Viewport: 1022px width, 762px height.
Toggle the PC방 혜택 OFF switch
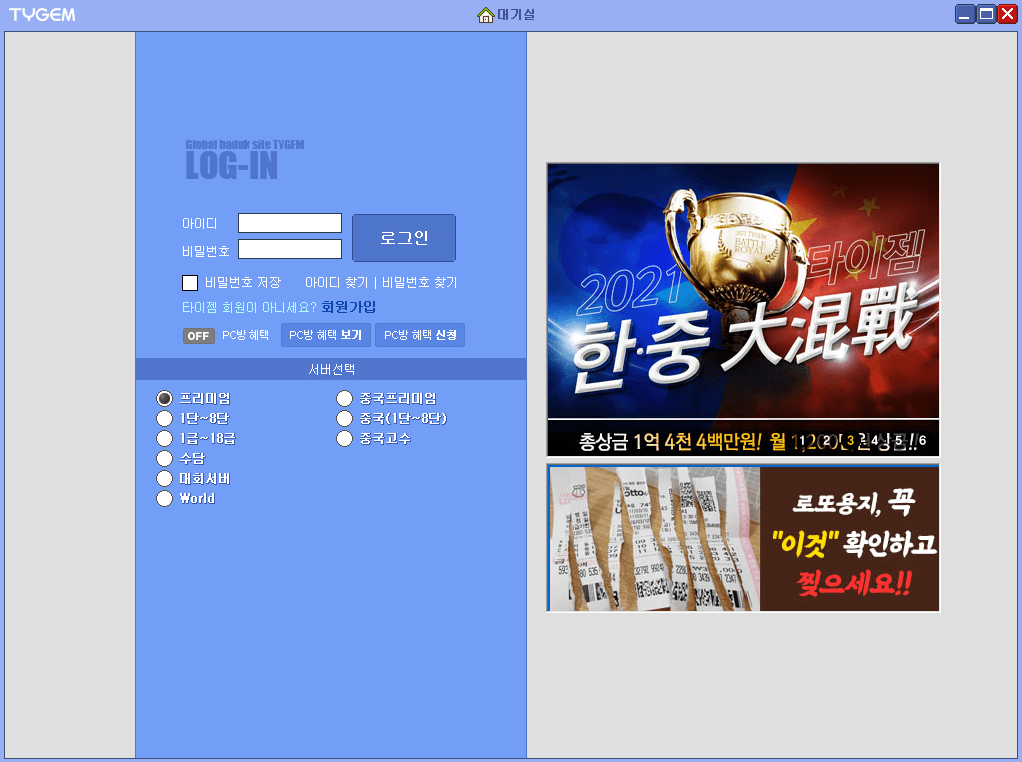pyautogui.click(x=199, y=336)
